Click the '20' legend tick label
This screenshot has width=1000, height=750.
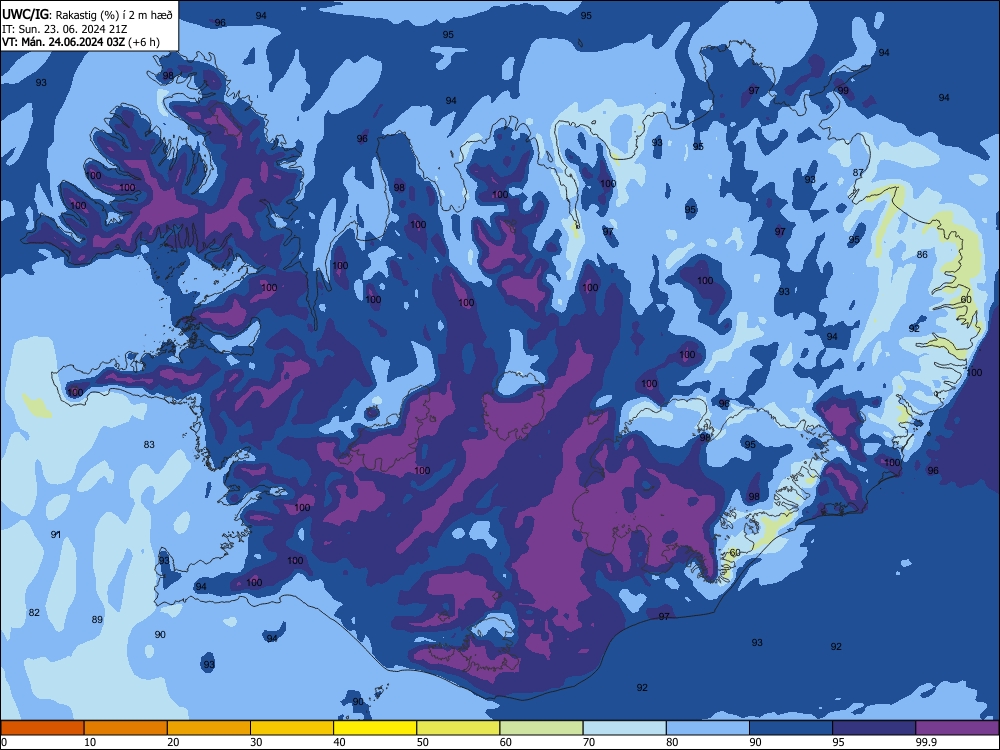[173, 742]
